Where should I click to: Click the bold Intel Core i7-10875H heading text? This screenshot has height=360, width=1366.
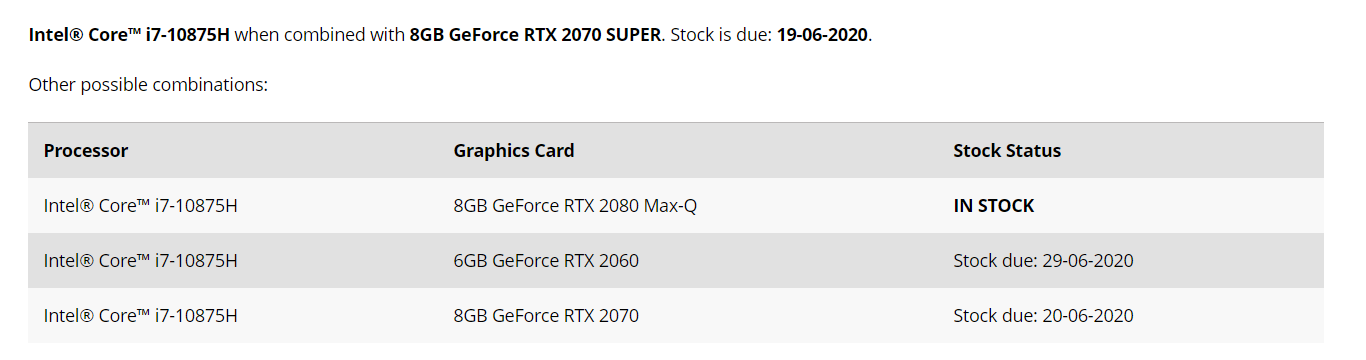pyautogui.click(x=129, y=34)
